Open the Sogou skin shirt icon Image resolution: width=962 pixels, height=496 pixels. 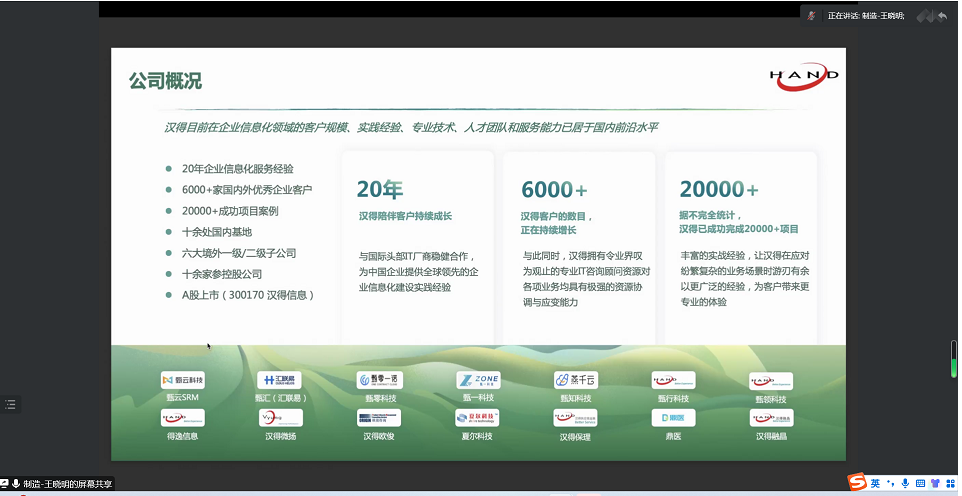[x=934, y=484]
